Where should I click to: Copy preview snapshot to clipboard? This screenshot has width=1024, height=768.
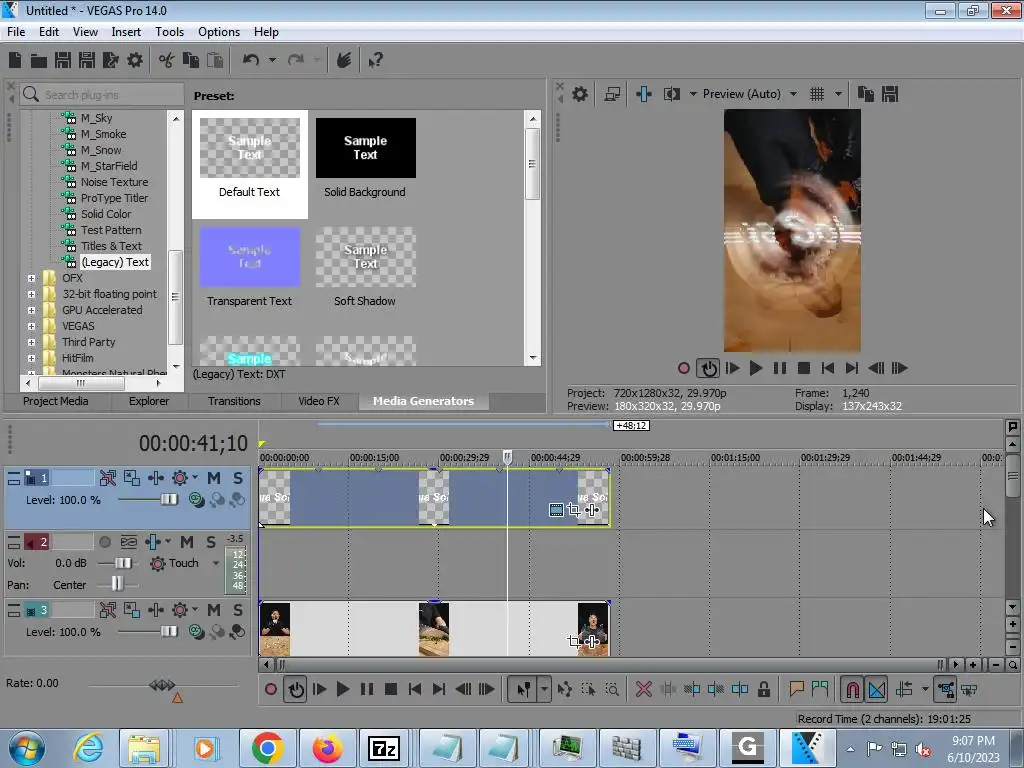point(866,94)
